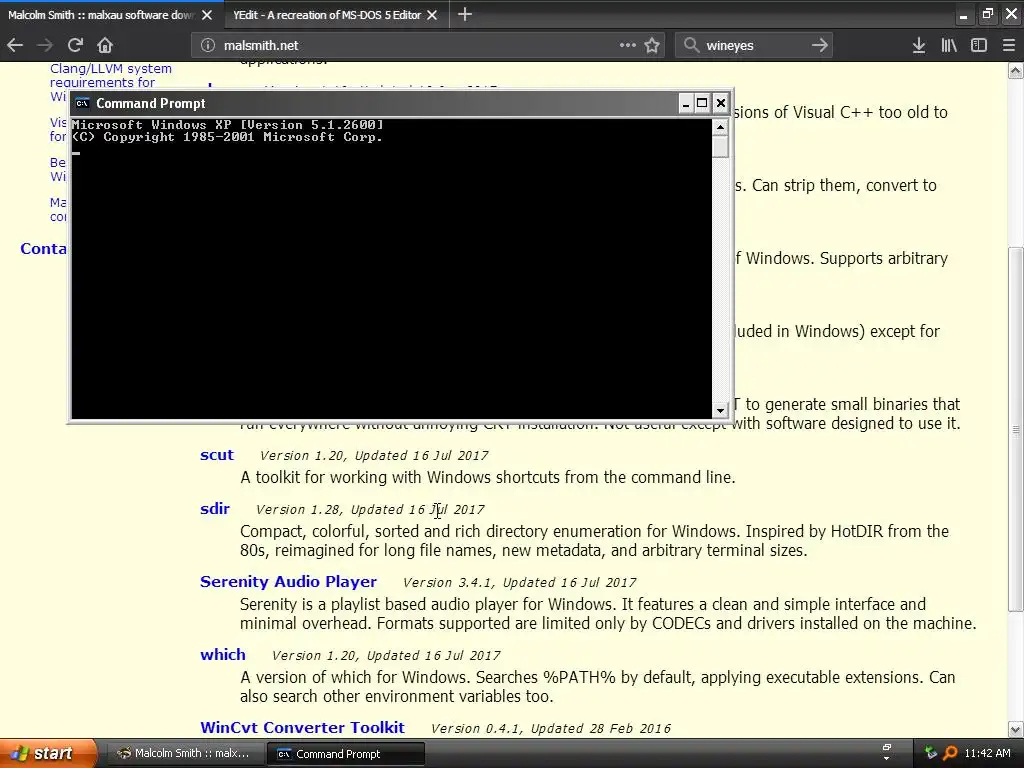Click the browser page scrollbar thumb
Image resolution: width=1024 pixels, height=768 pixels.
tap(1016, 429)
